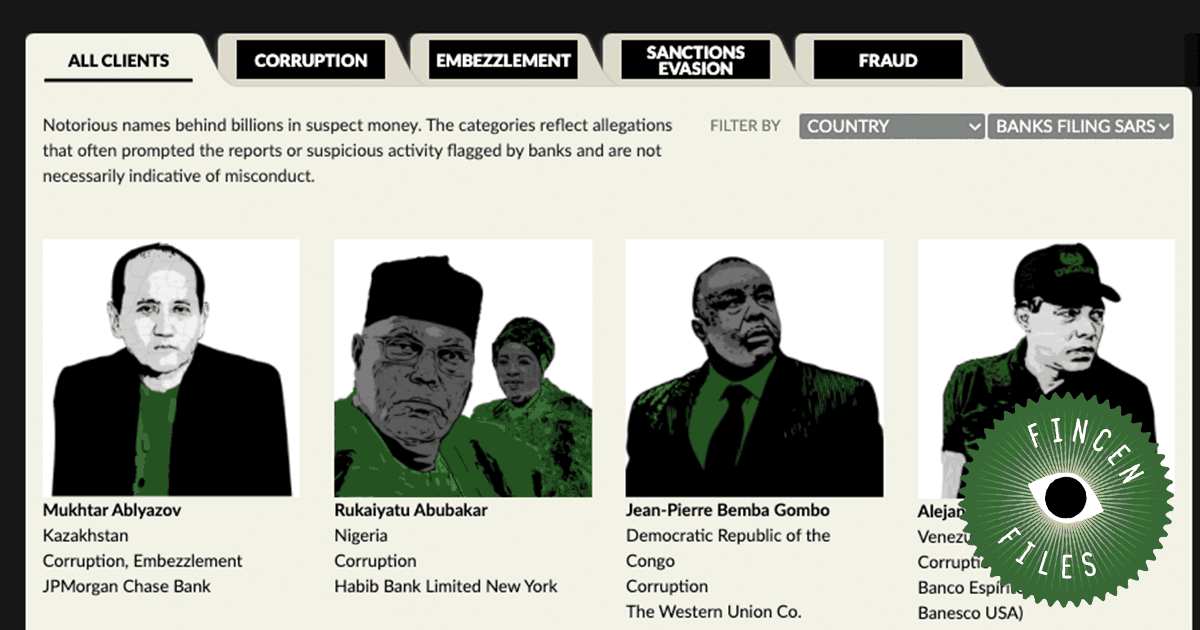Click The Western Union Co. text
The image size is (1200, 630).
[714, 611]
